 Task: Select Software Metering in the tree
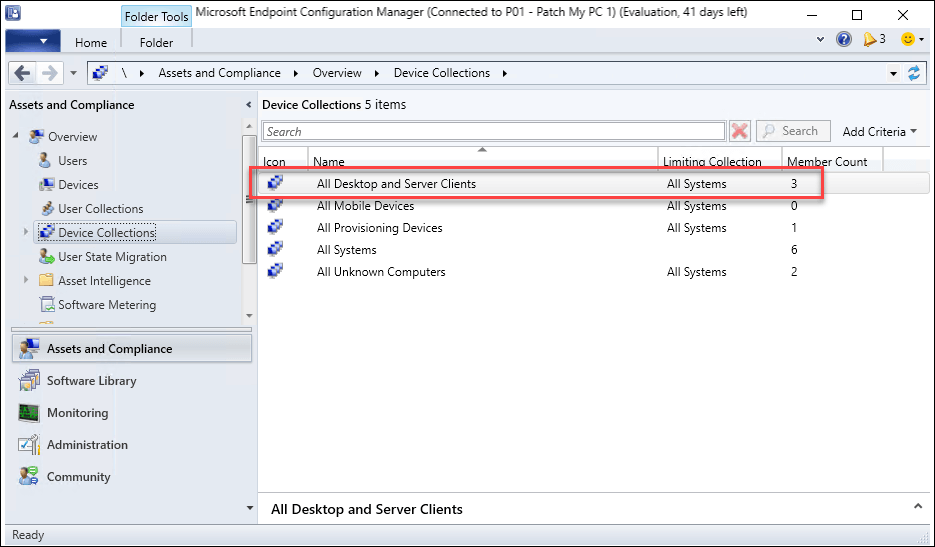[107, 304]
